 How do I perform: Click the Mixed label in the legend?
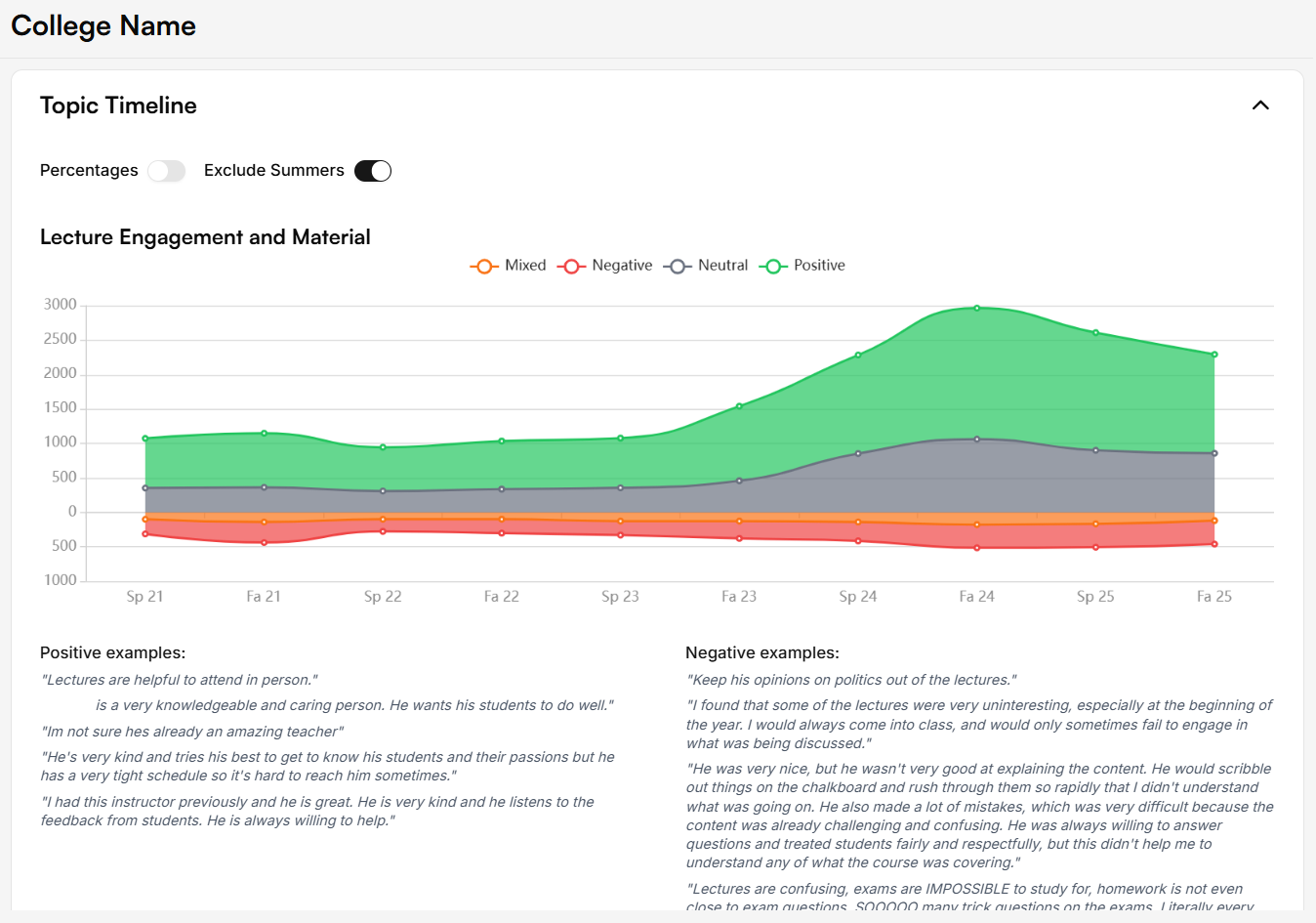coord(525,265)
